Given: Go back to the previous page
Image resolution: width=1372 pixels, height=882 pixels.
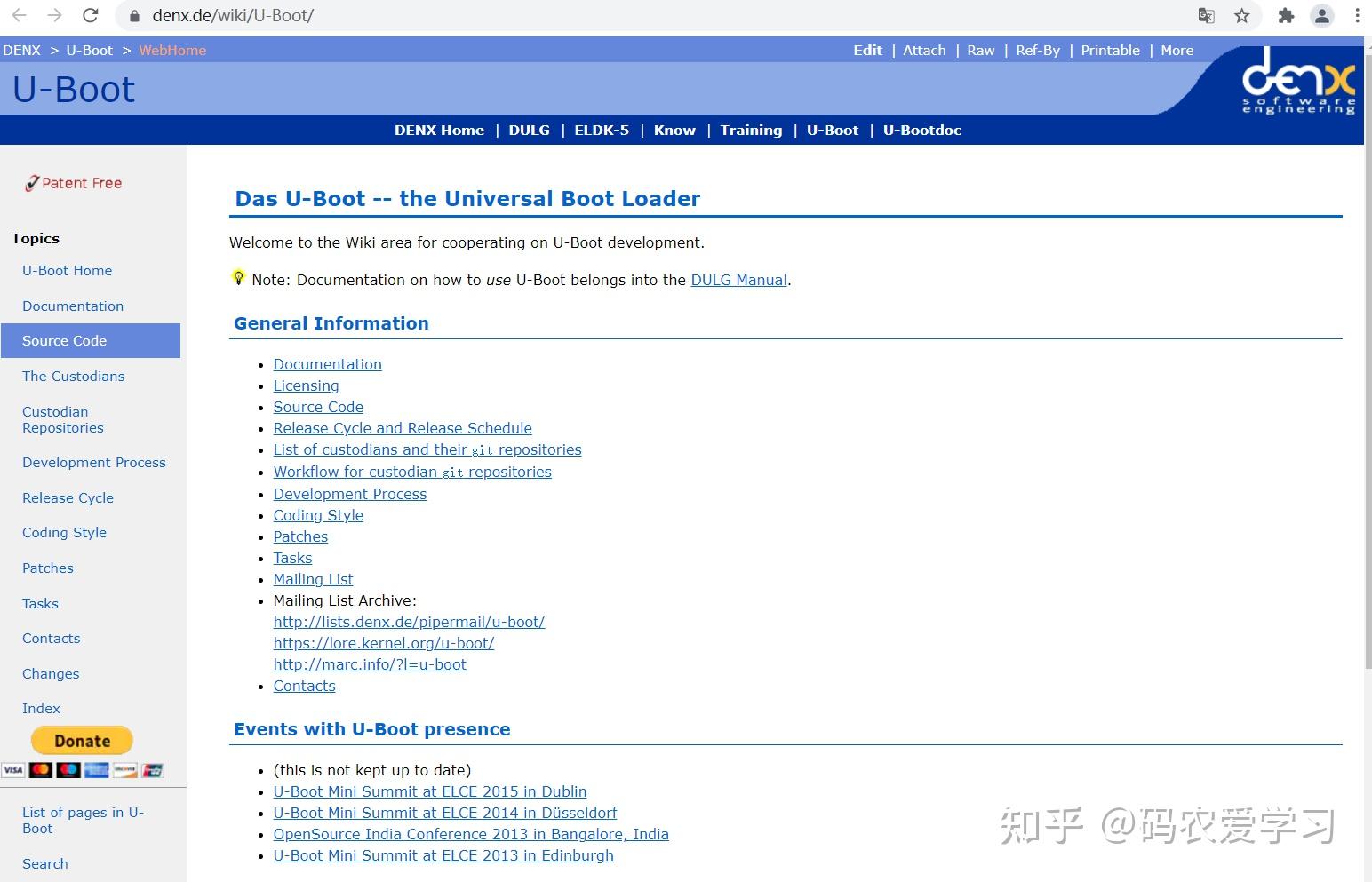Looking at the screenshot, I should [x=20, y=15].
